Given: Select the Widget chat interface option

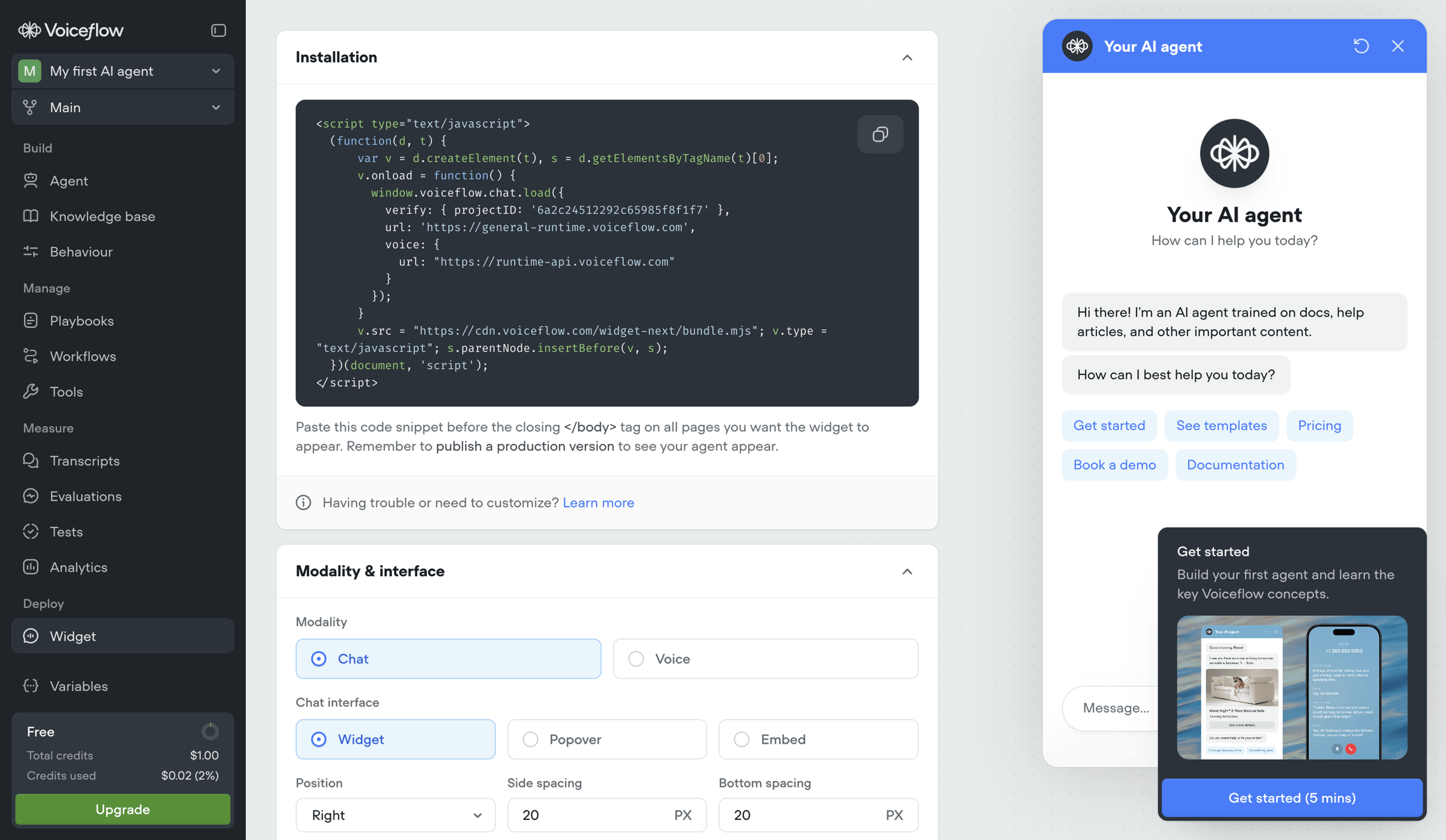Looking at the screenshot, I should tap(395, 739).
